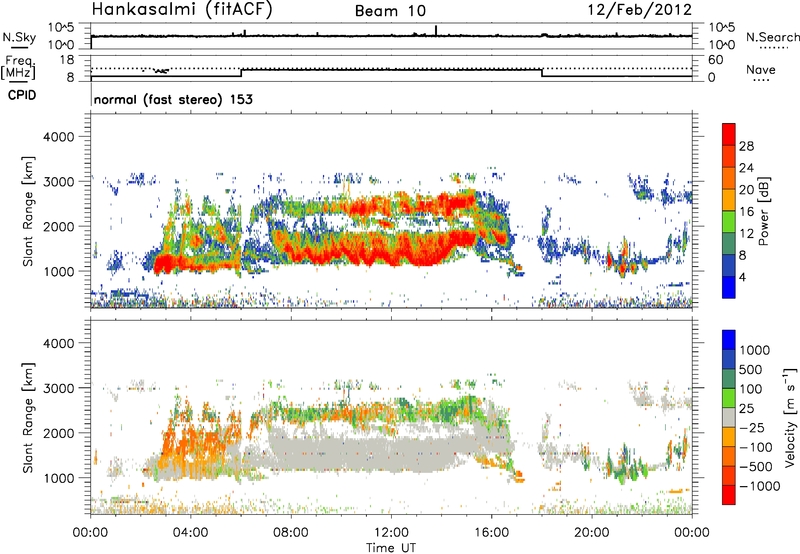Click the 'Beam 10' label
Screen dimensions: 800x554
point(390,11)
